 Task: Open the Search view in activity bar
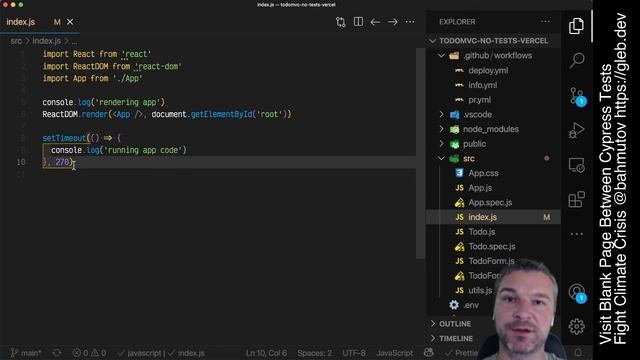pos(576,60)
